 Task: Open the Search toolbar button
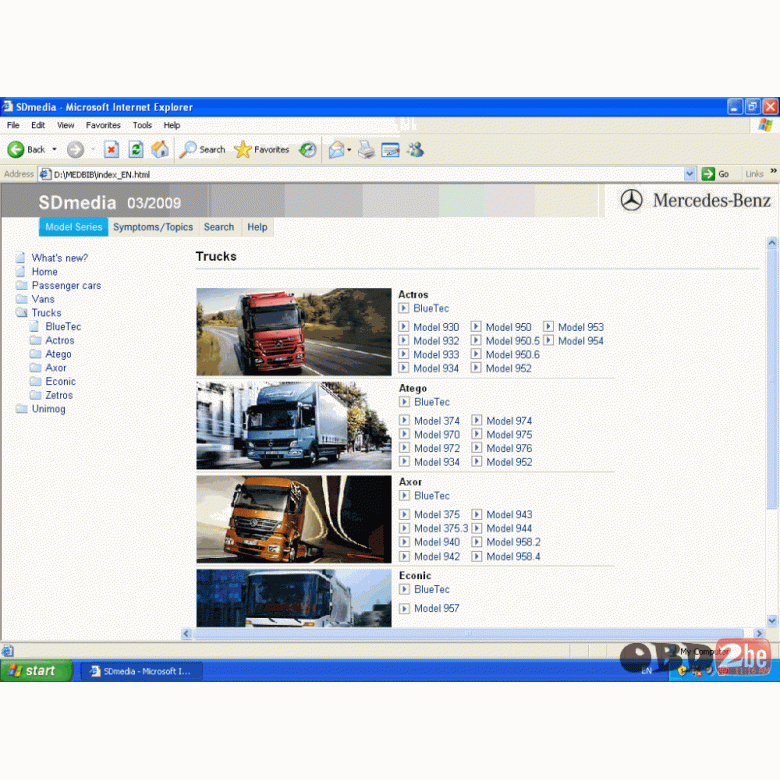(x=202, y=149)
